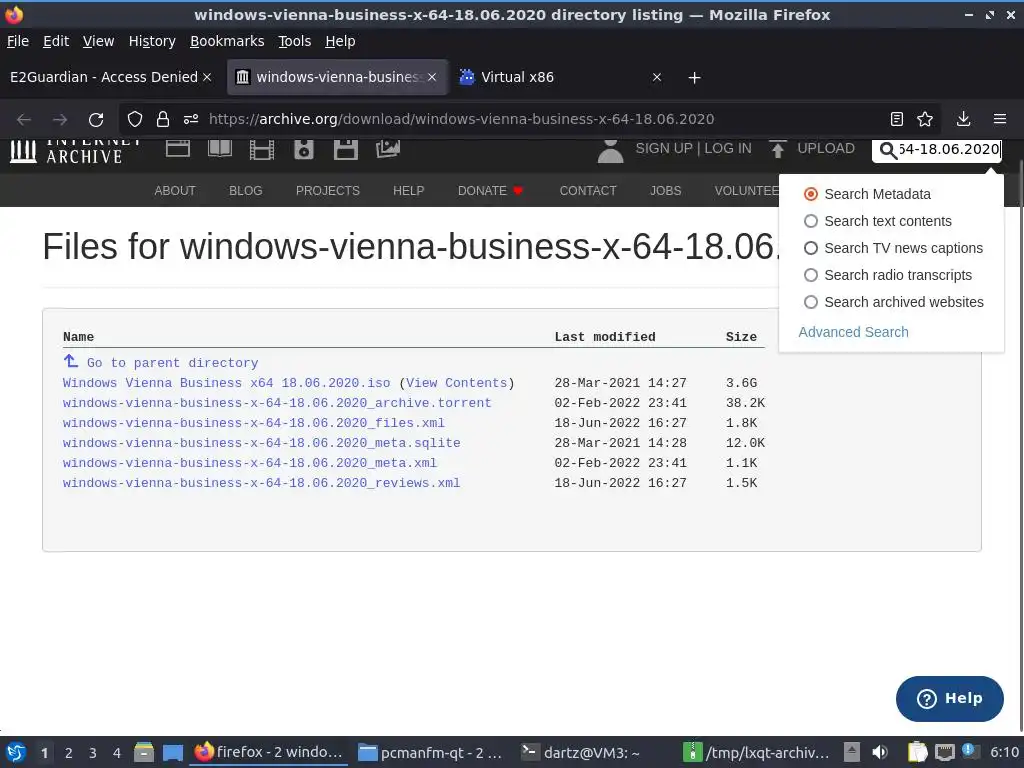Viewport: 1024px width, 768px height.
Task: Click the search magnifier icon
Action: click(888, 151)
